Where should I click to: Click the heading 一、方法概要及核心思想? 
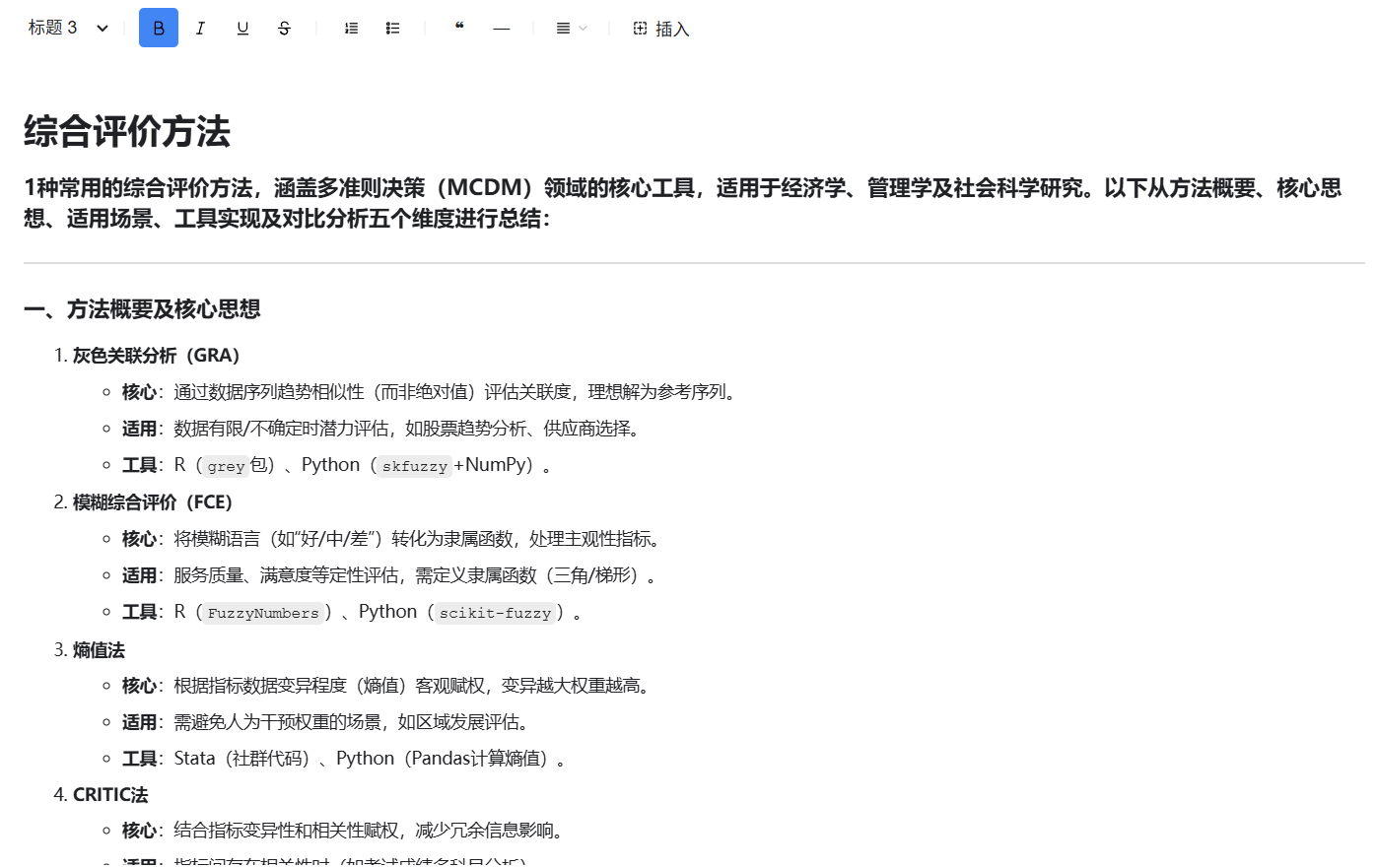(142, 309)
